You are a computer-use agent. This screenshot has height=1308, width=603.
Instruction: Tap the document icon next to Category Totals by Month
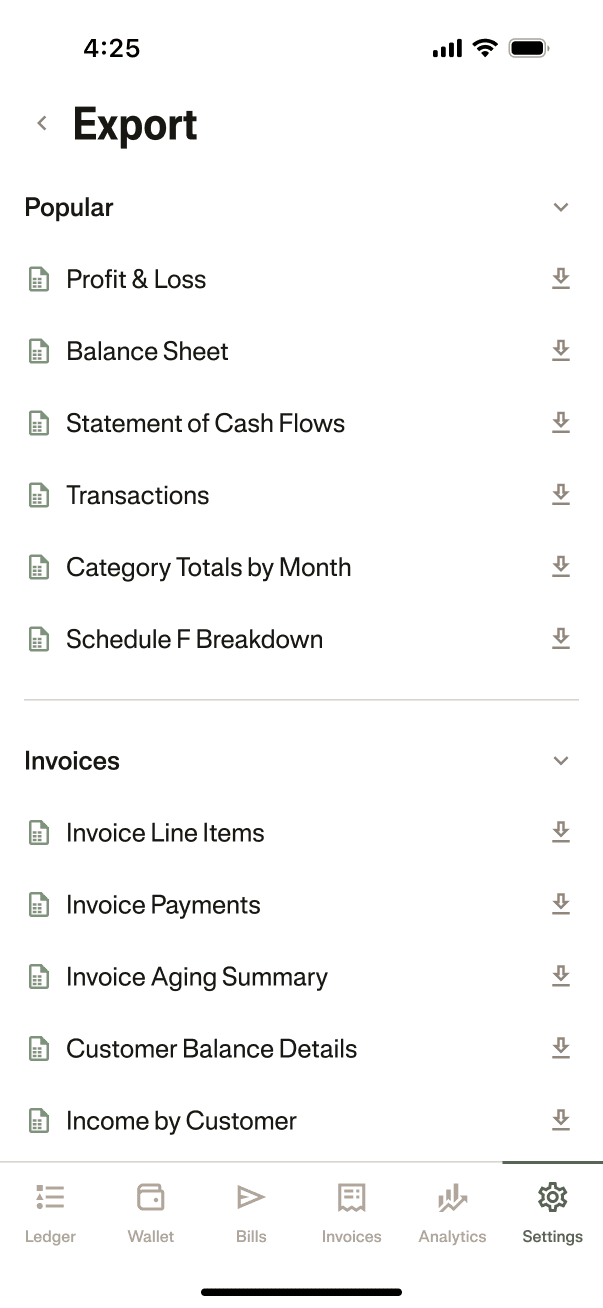click(x=38, y=567)
